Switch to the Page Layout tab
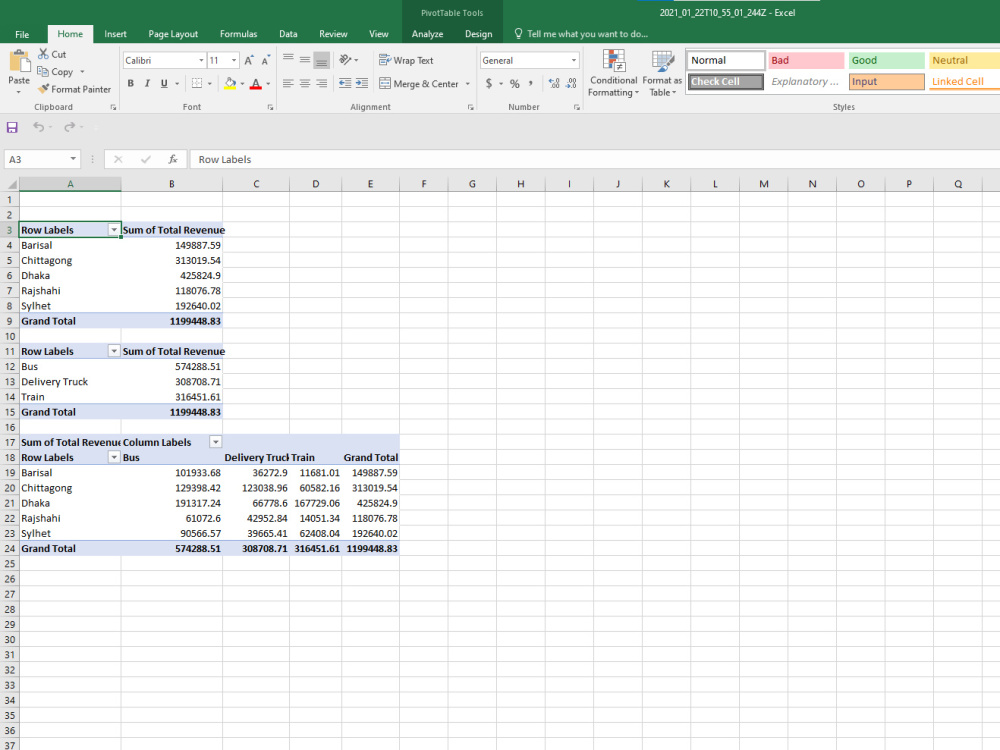 (x=173, y=34)
